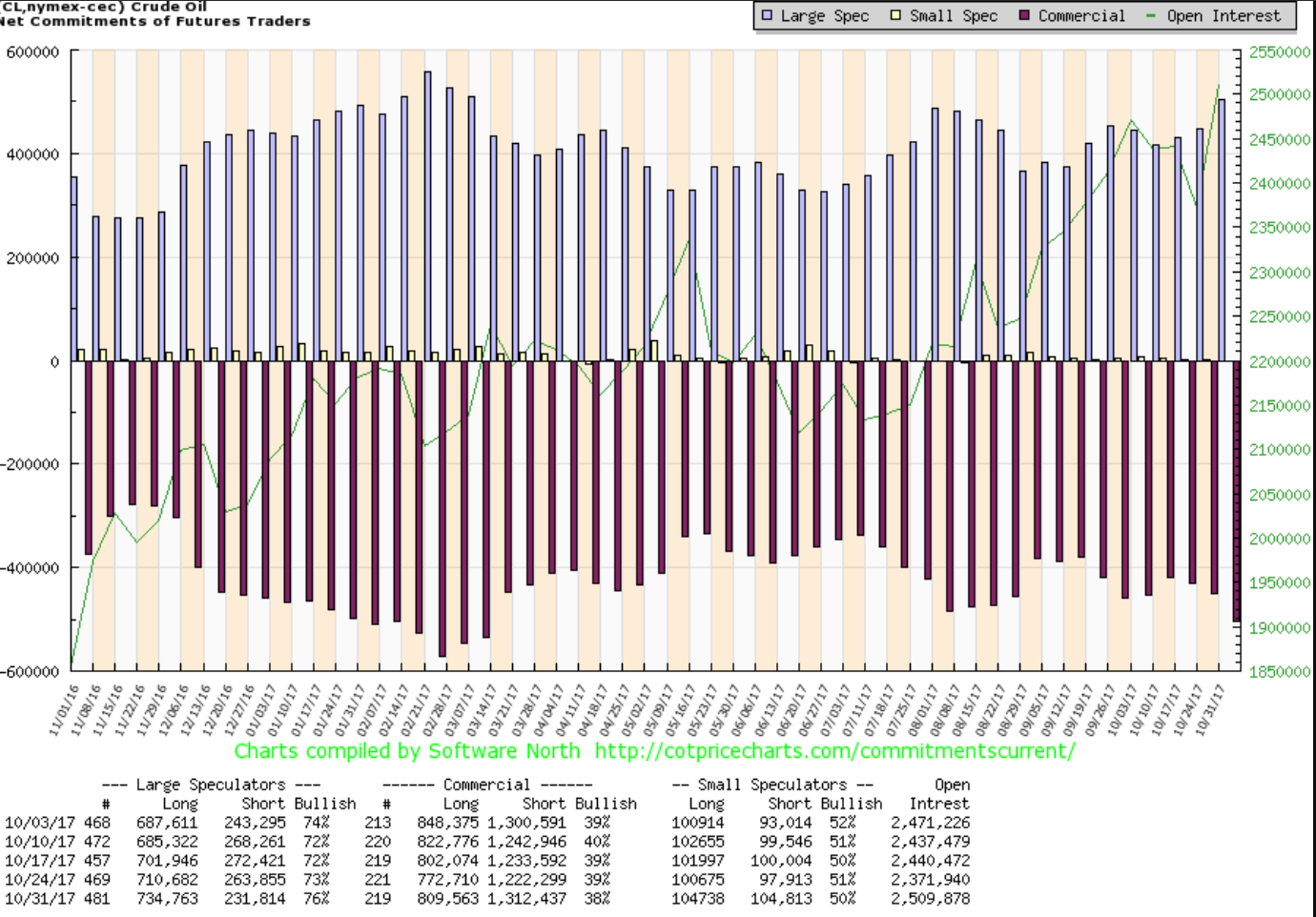Click Small Spec long value 100914
The width and height of the screenshot is (1316, 917).
pyautogui.click(x=698, y=823)
